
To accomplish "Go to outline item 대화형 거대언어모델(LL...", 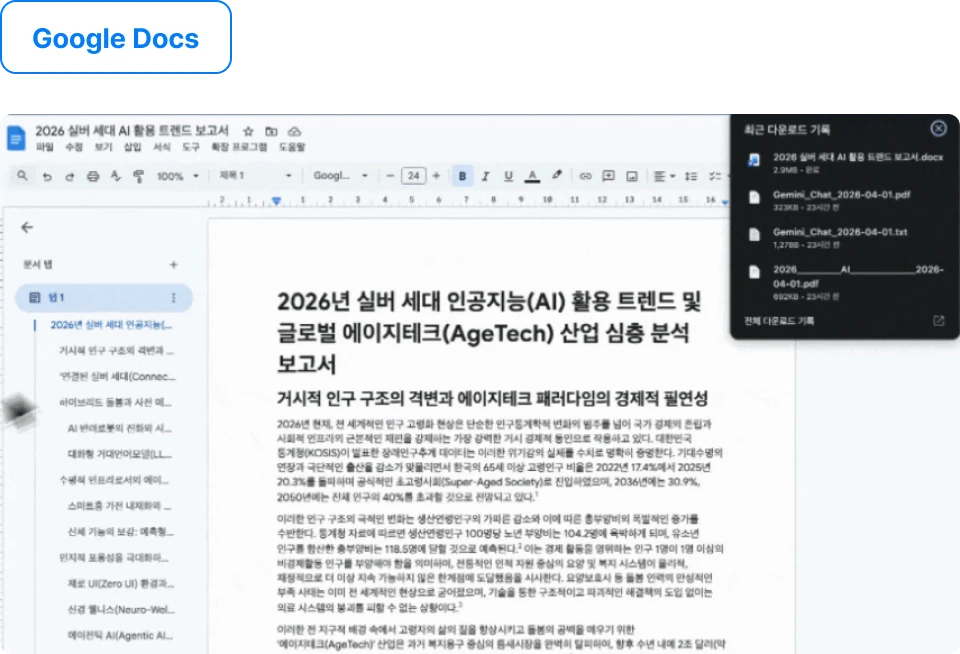I will 119,454.
